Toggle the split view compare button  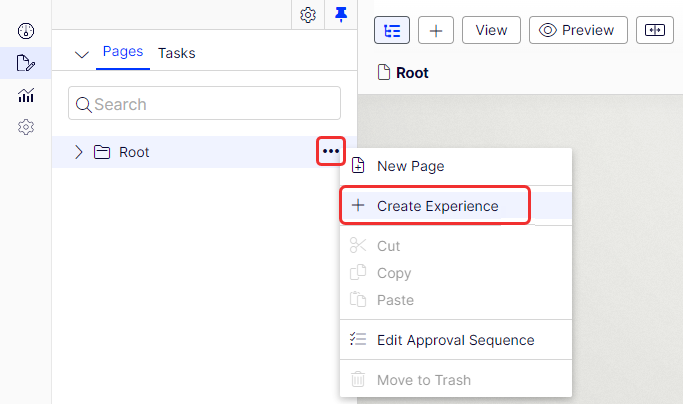[655, 30]
